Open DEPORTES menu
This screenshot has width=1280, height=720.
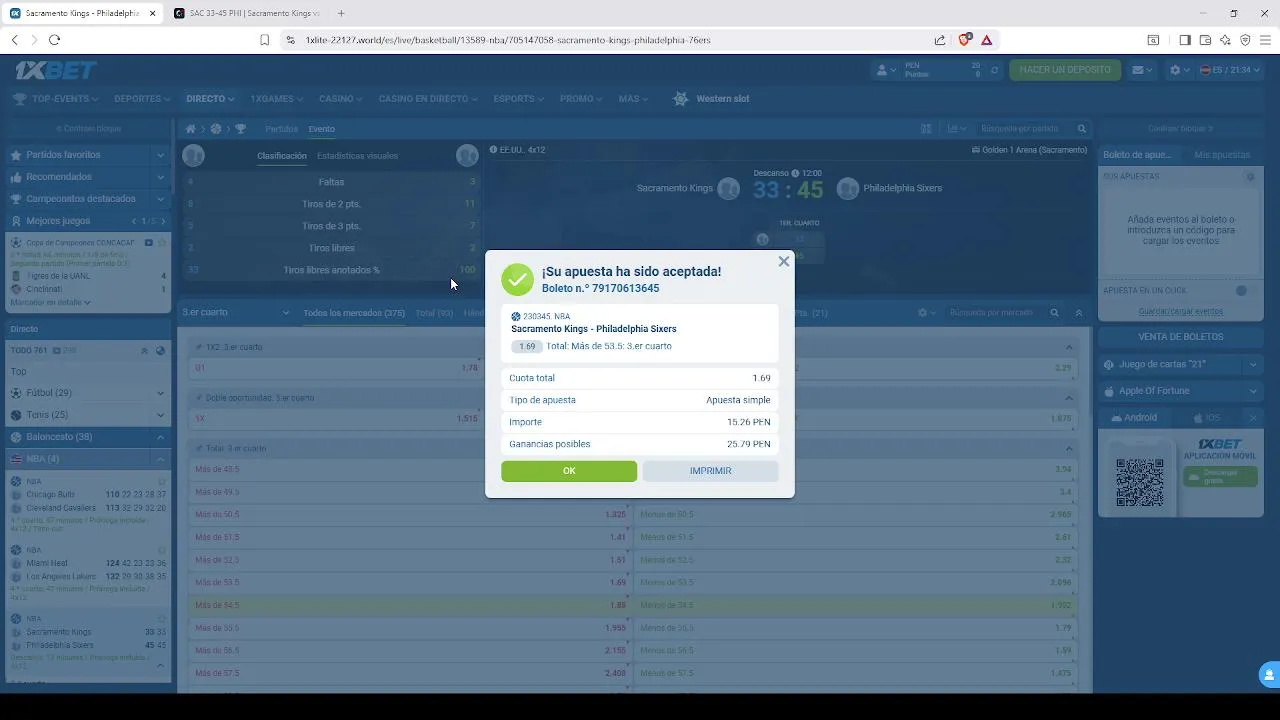(x=143, y=99)
